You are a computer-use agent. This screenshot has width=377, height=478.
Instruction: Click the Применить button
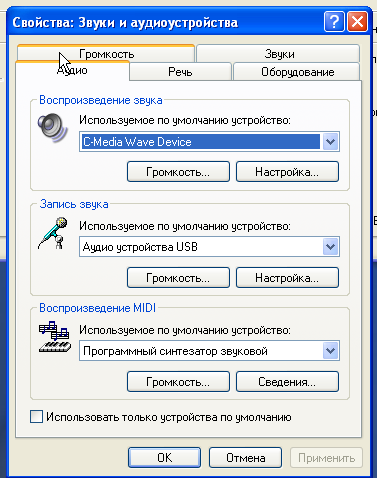[326, 458]
